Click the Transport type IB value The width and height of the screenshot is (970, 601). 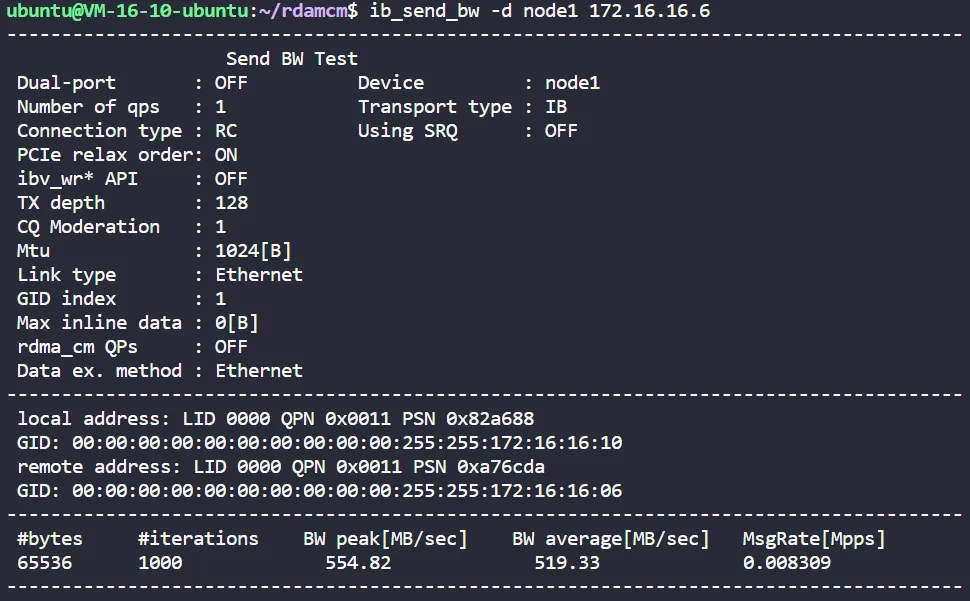(556, 107)
